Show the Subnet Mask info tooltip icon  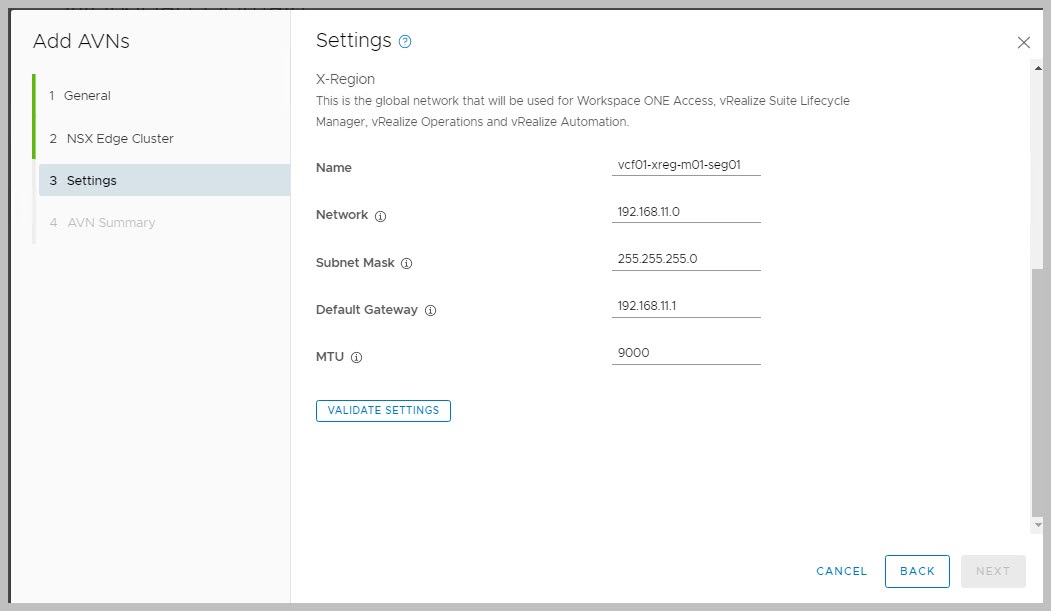pyautogui.click(x=406, y=264)
